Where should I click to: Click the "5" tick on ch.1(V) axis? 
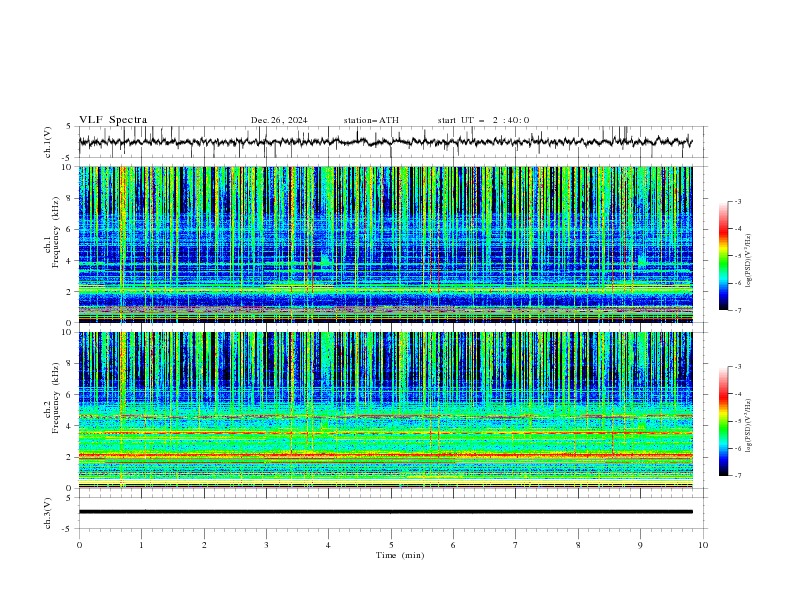pyautogui.click(x=69, y=126)
